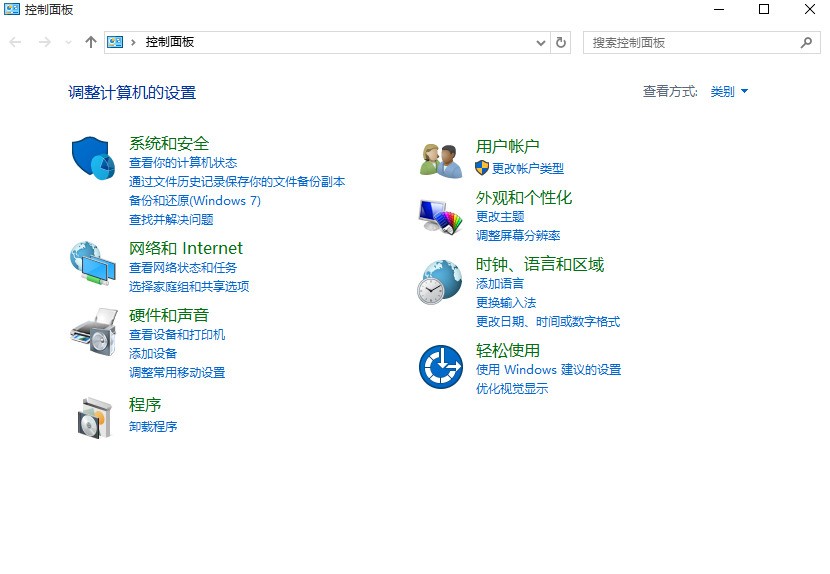Open the 硬件和声音 heading
The height and width of the screenshot is (574, 830).
tap(169, 315)
